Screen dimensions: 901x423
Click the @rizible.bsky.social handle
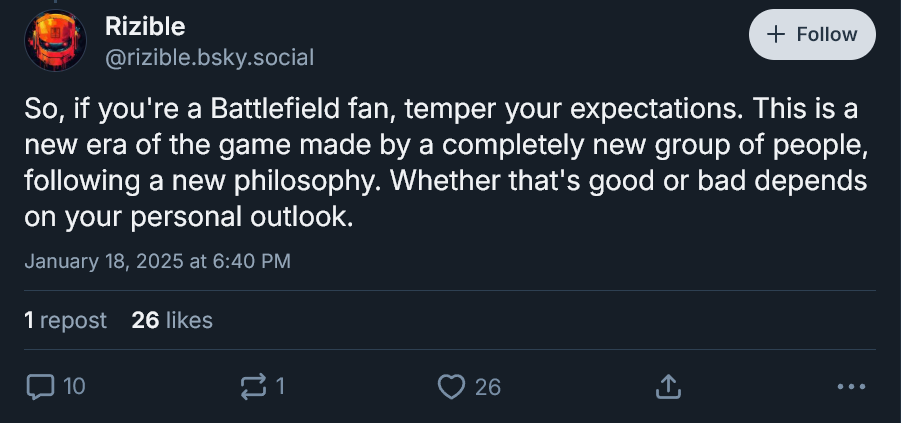(x=209, y=58)
